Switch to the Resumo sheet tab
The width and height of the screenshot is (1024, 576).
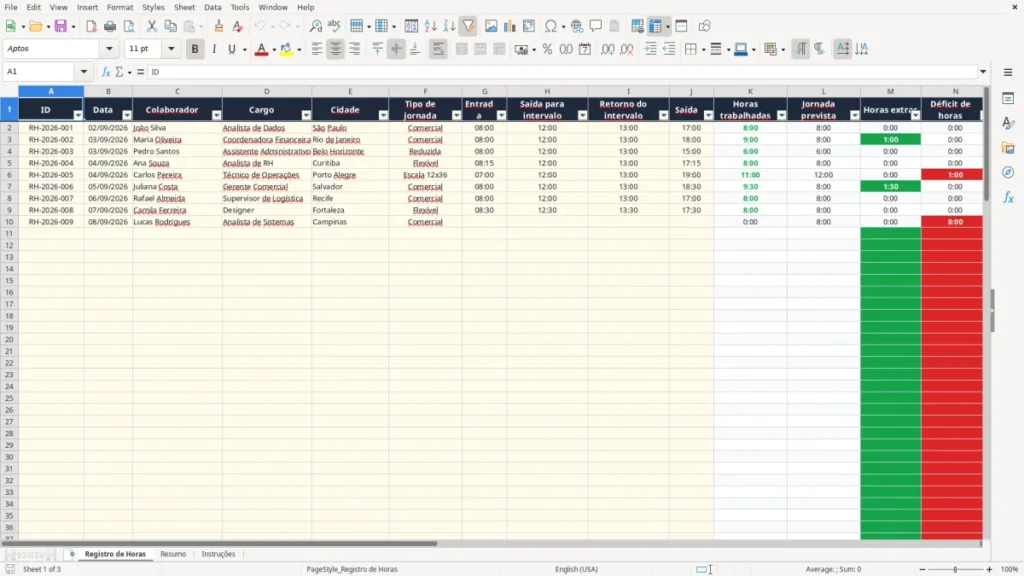(x=173, y=554)
